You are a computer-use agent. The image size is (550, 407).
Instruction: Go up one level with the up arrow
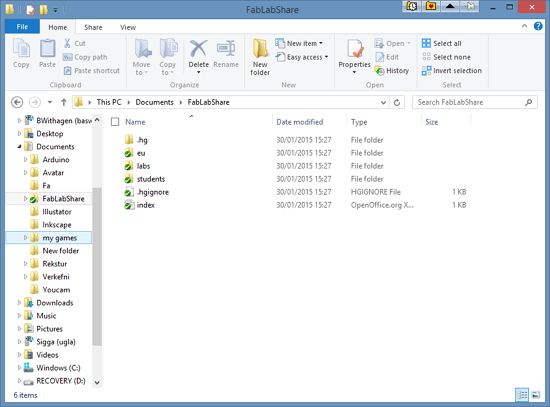63,102
